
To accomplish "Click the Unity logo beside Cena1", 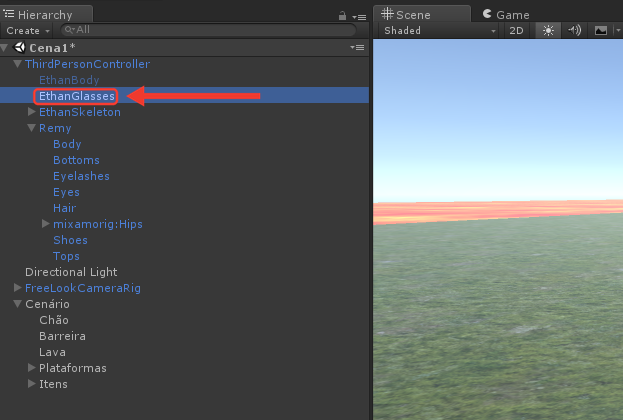I will tap(19, 47).
